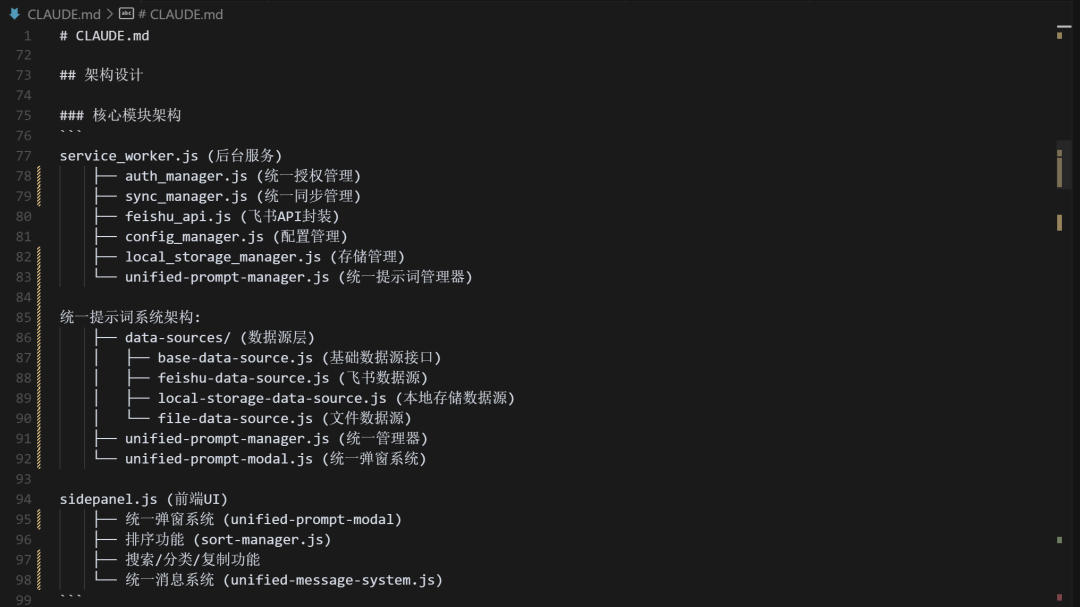Click the service_worker.js line

(x=171, y=156)
